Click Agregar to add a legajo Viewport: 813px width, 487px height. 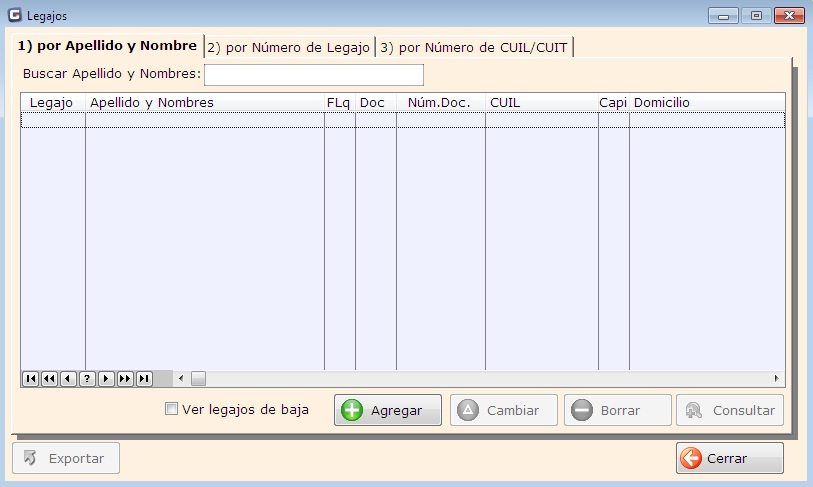[388, 410]
